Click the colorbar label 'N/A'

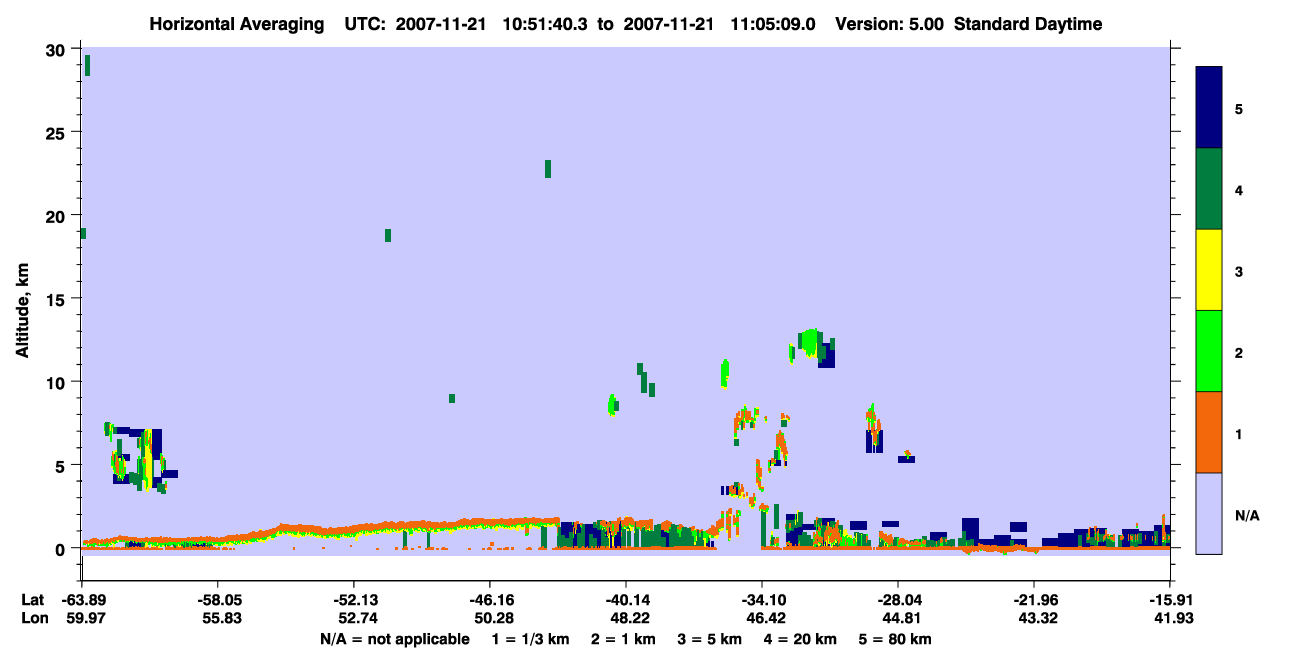click(1246, 515)
